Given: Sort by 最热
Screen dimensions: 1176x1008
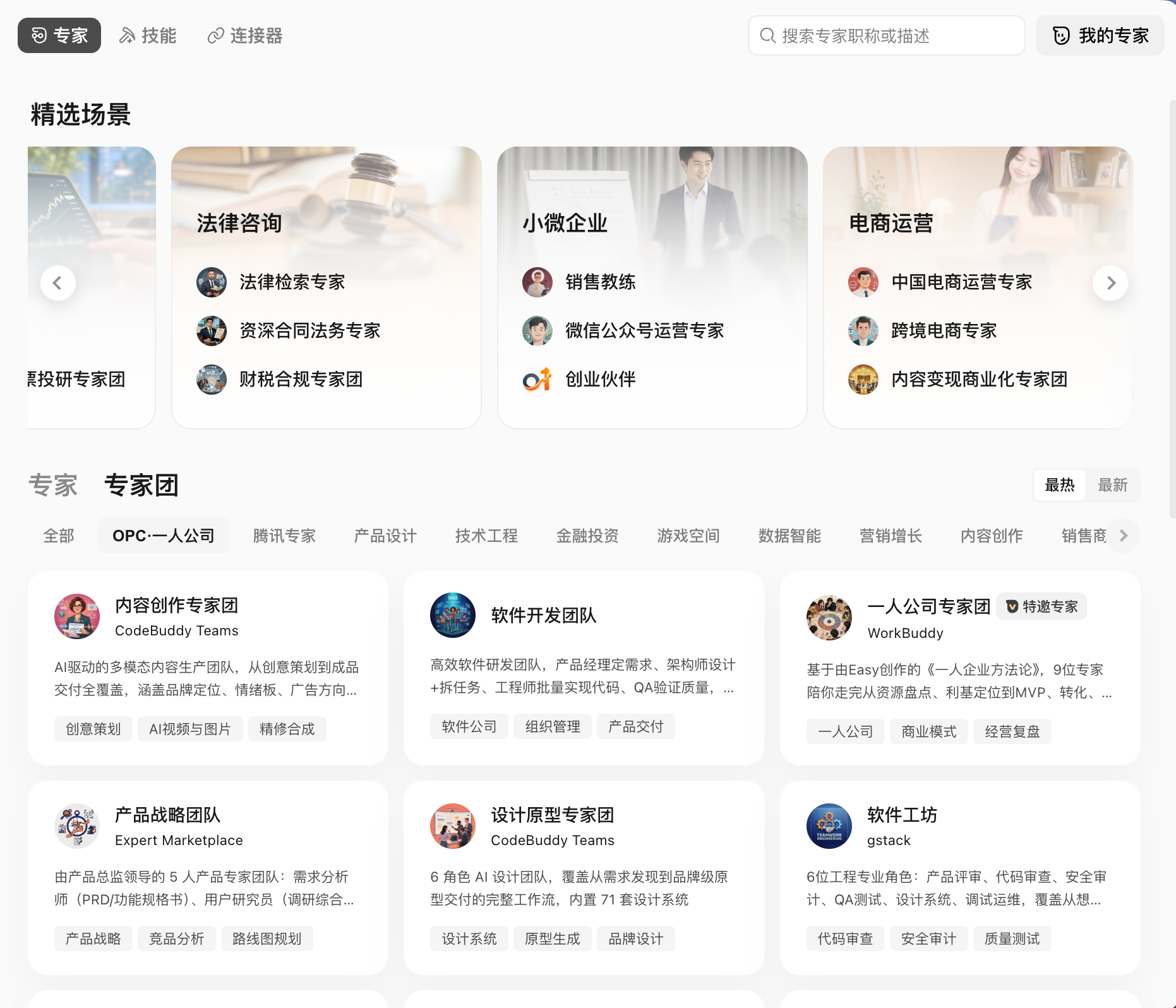Looking at the screenshot, I should click(1060, 485).
